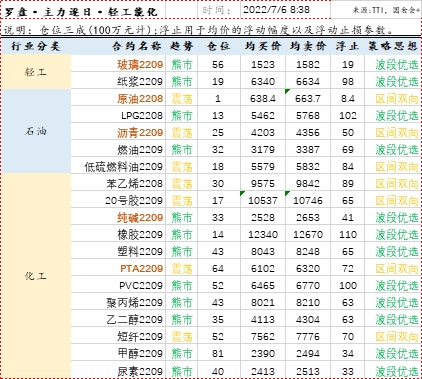Screen dimensions: 422x379
Task: Select the 原油2208 contract name cell
Action: click(118, 98)
